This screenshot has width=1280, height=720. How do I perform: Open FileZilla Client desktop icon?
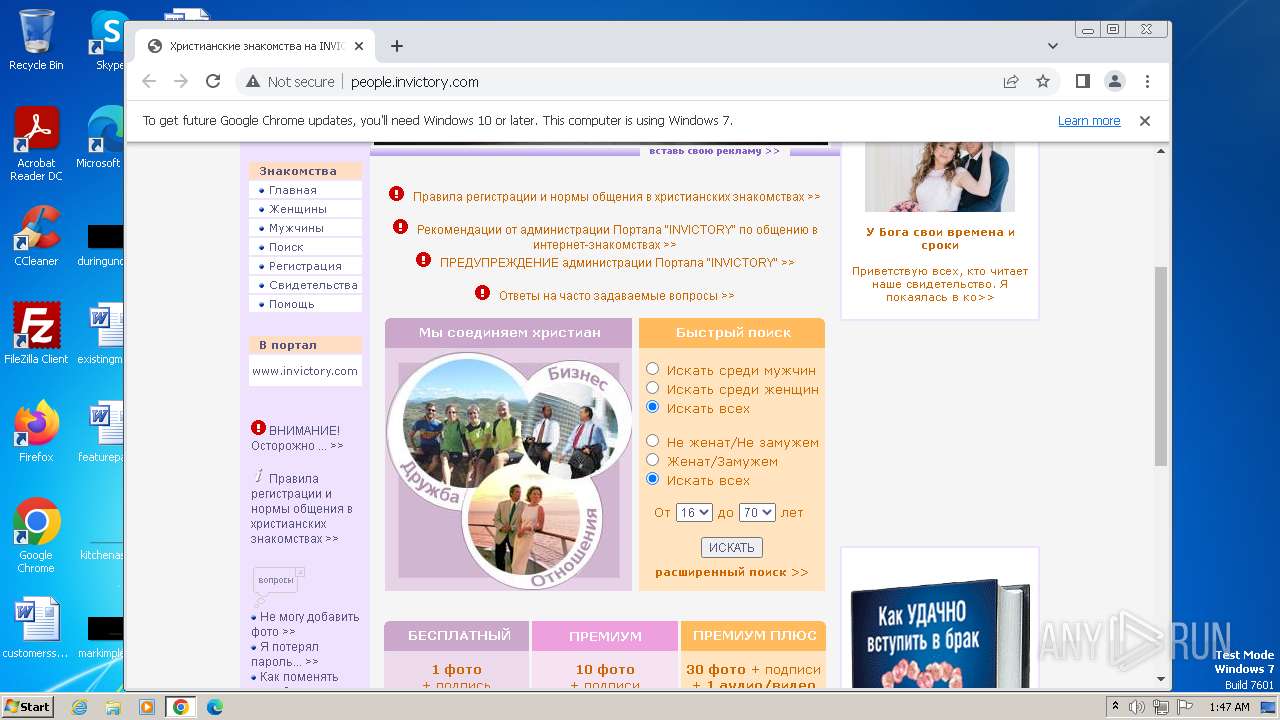(x=36, y=333)
